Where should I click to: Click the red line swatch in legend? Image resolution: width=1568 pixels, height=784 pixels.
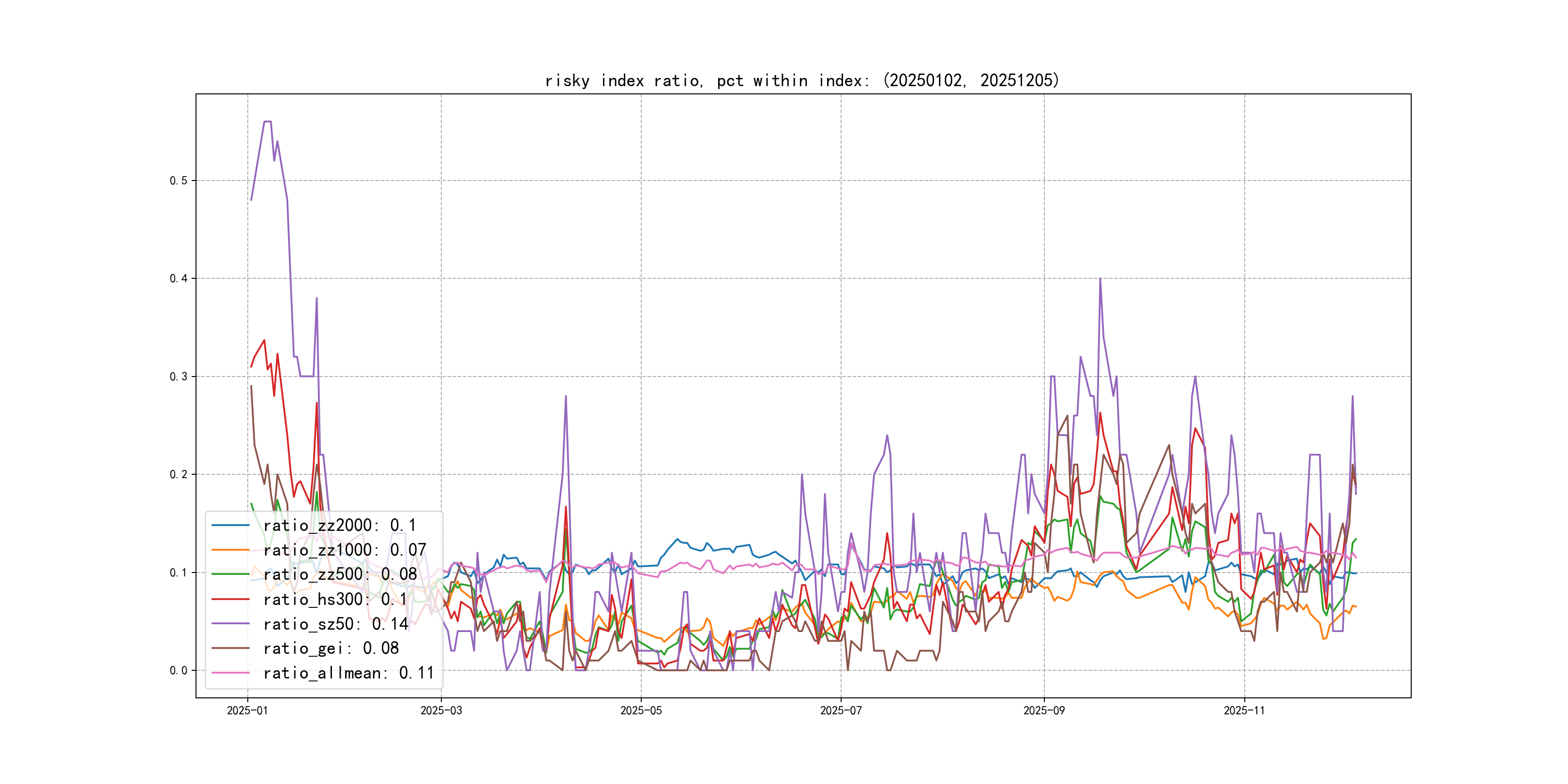click(x=231, y=600)
